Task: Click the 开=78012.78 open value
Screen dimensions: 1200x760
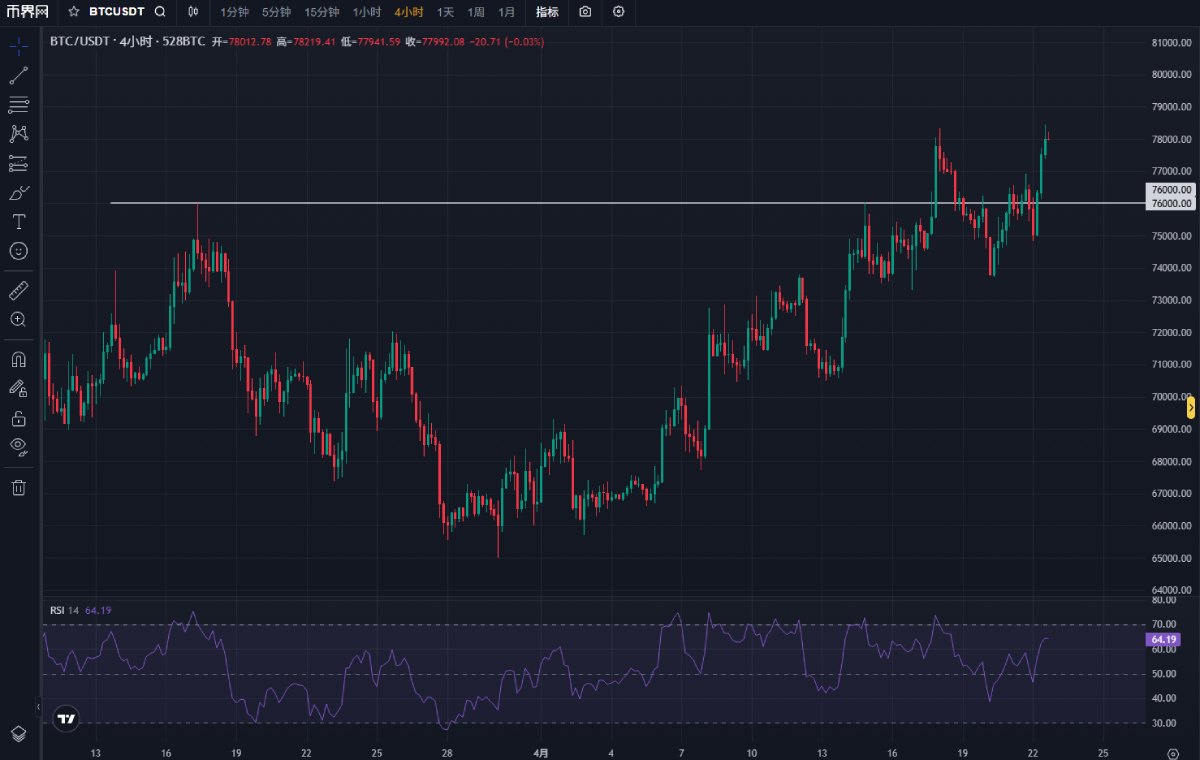Action: tap(240, 42)
